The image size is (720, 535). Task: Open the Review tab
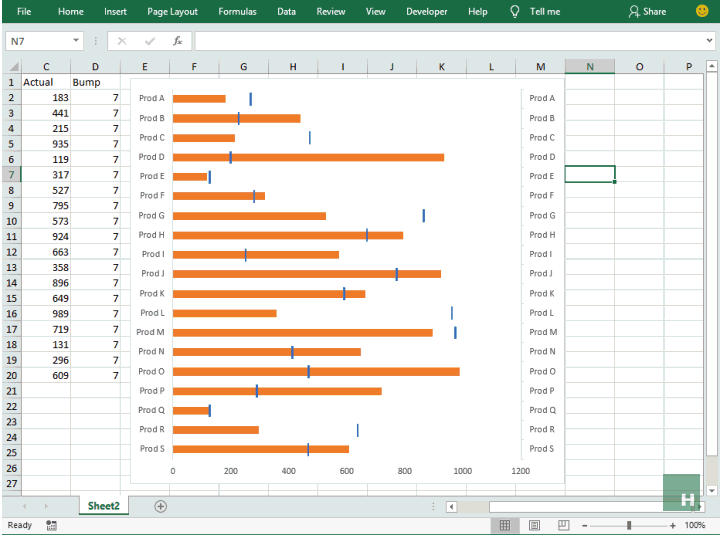coord(331,11)
